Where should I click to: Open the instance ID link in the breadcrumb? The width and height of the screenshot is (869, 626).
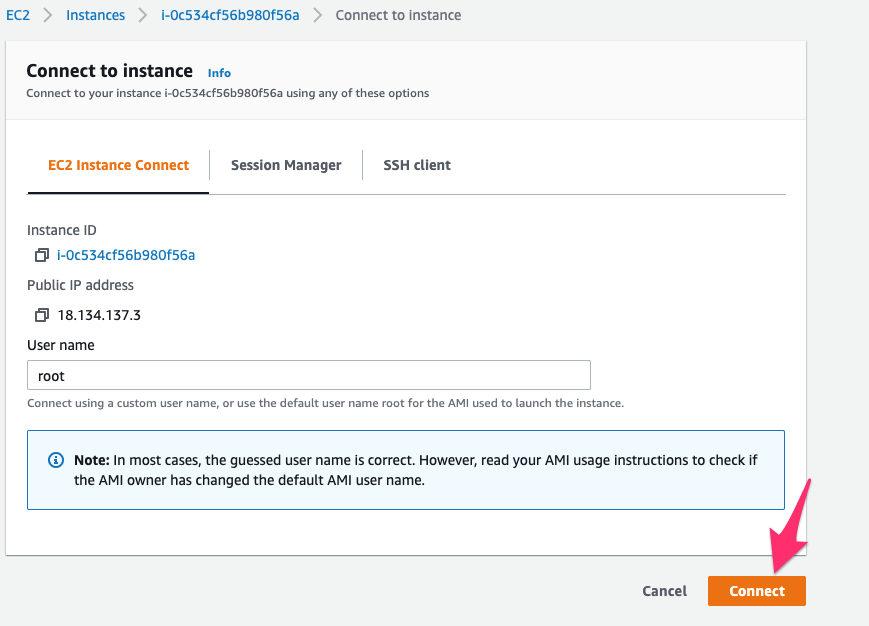(x=229, y=16)
